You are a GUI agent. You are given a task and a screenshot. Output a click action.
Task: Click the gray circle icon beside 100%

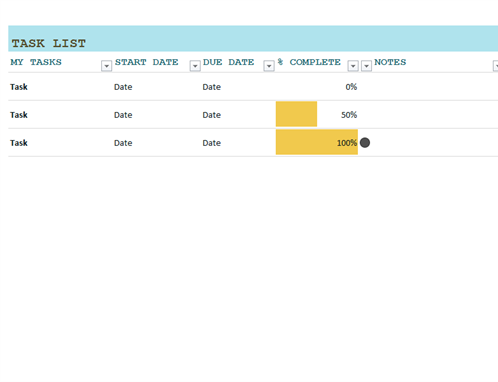[365, 143]
